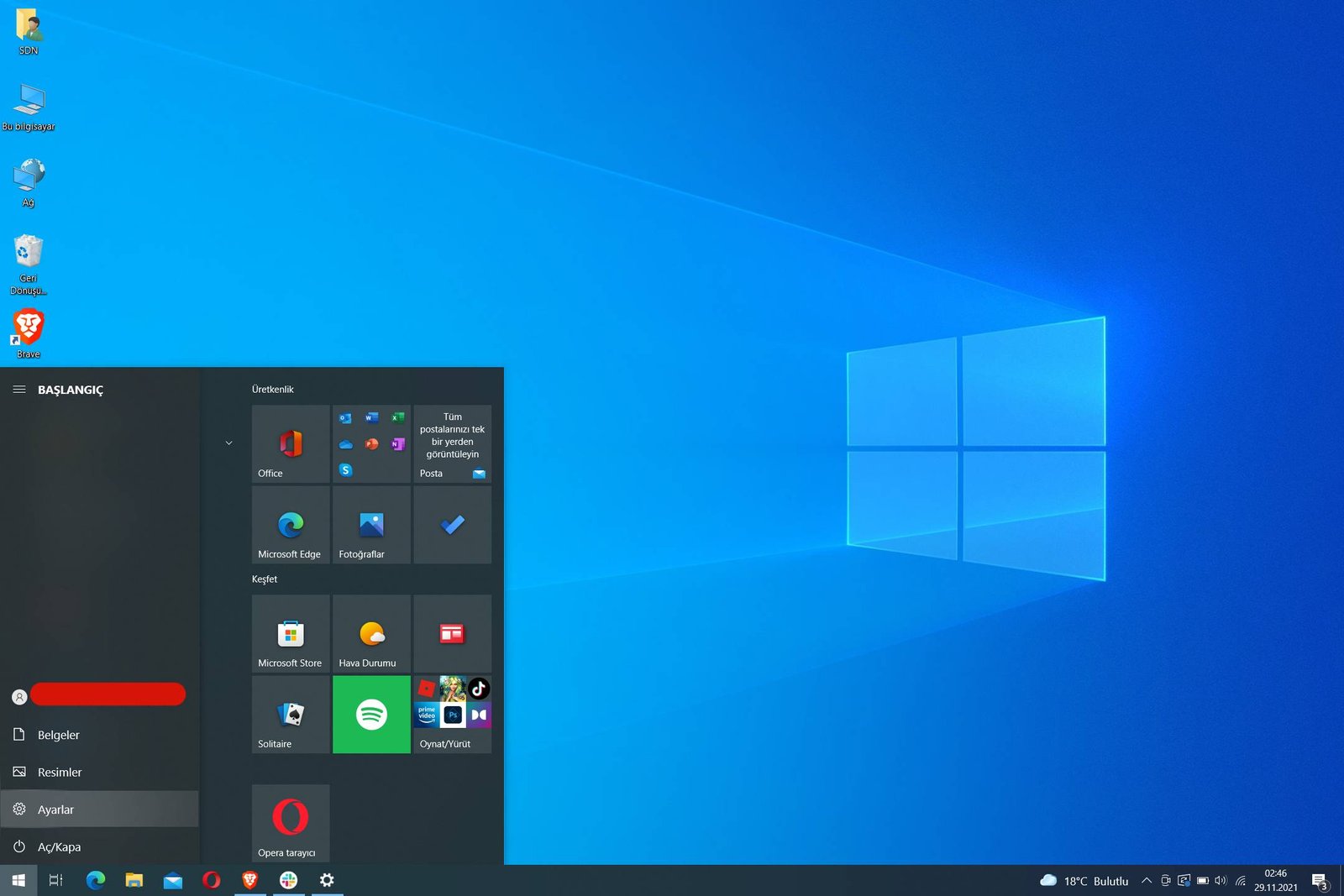The image size is (1344, 896).
Task: Open the To Do checkmark tile
Action: click(453, 525)
